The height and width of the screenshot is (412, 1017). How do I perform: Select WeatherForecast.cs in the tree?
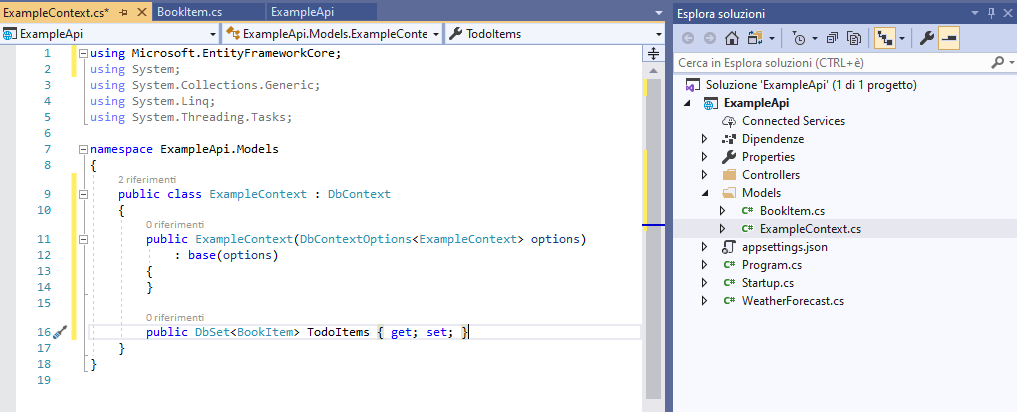click(793, 301)
